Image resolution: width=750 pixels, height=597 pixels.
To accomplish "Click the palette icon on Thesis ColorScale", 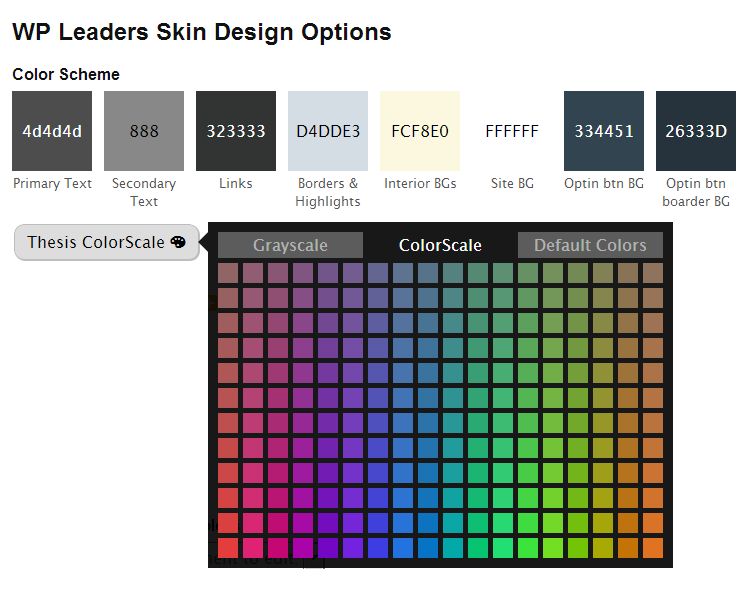I will (x=178, y=242).
